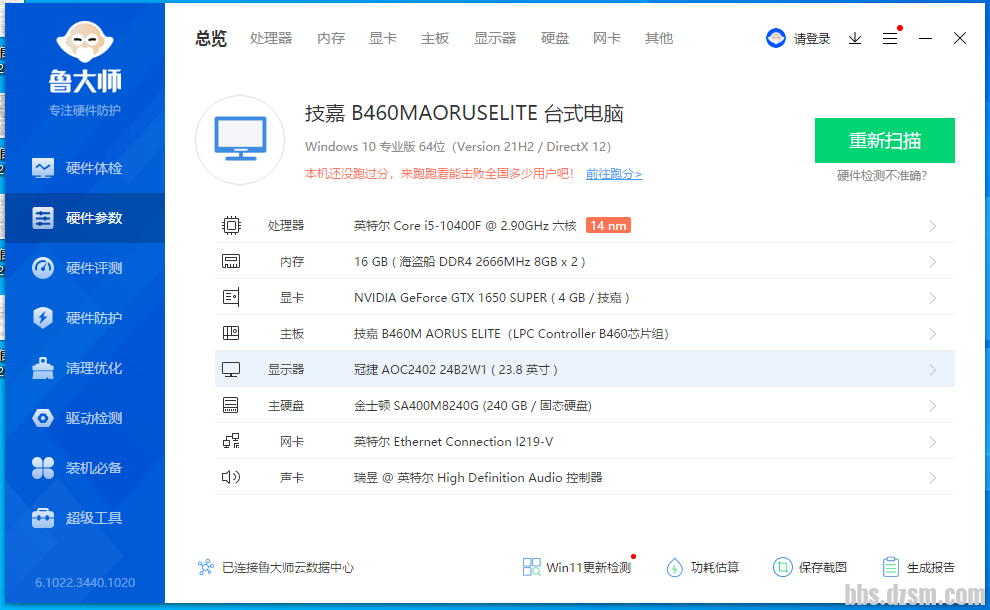
Task: Click the user avatar login icon
Action: [x=776, y=38]
